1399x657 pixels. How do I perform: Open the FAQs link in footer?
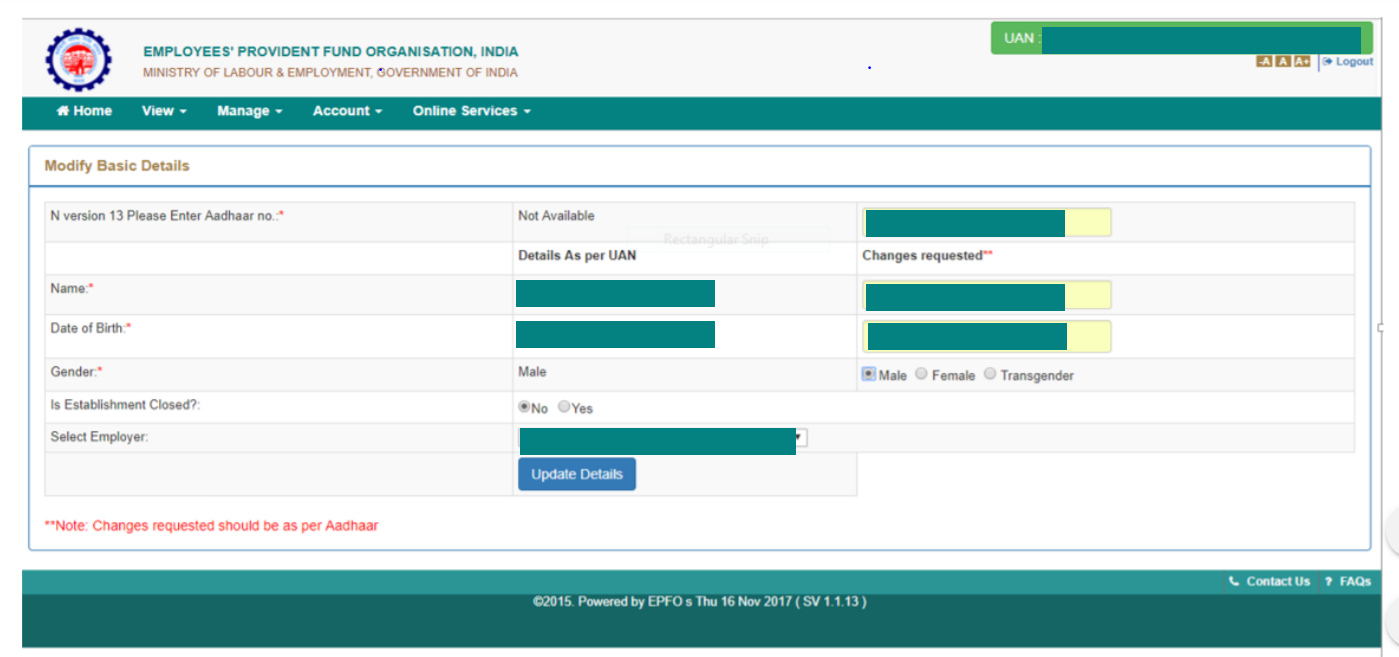click(1348, 581)
